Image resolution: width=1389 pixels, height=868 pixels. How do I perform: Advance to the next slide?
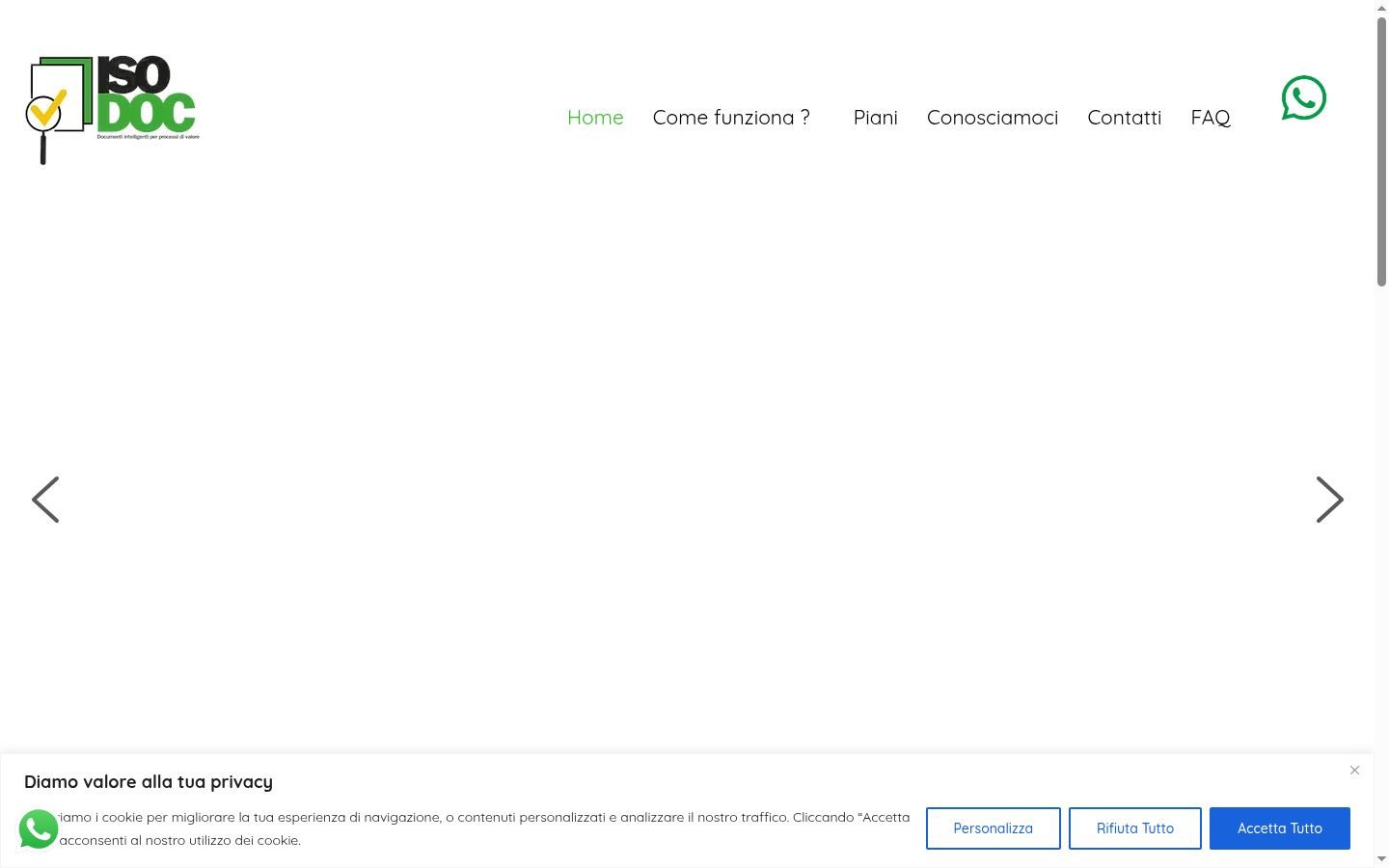coord(1330,500)
